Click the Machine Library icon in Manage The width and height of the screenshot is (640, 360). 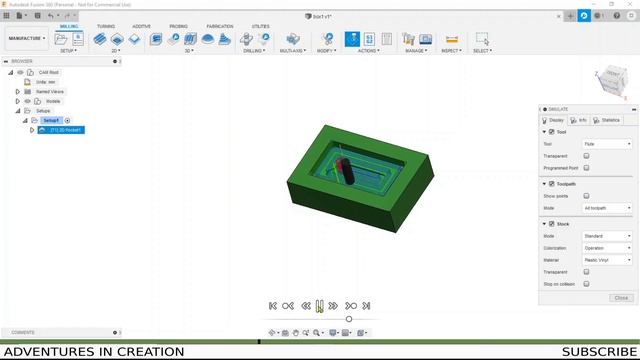[425, 39]
